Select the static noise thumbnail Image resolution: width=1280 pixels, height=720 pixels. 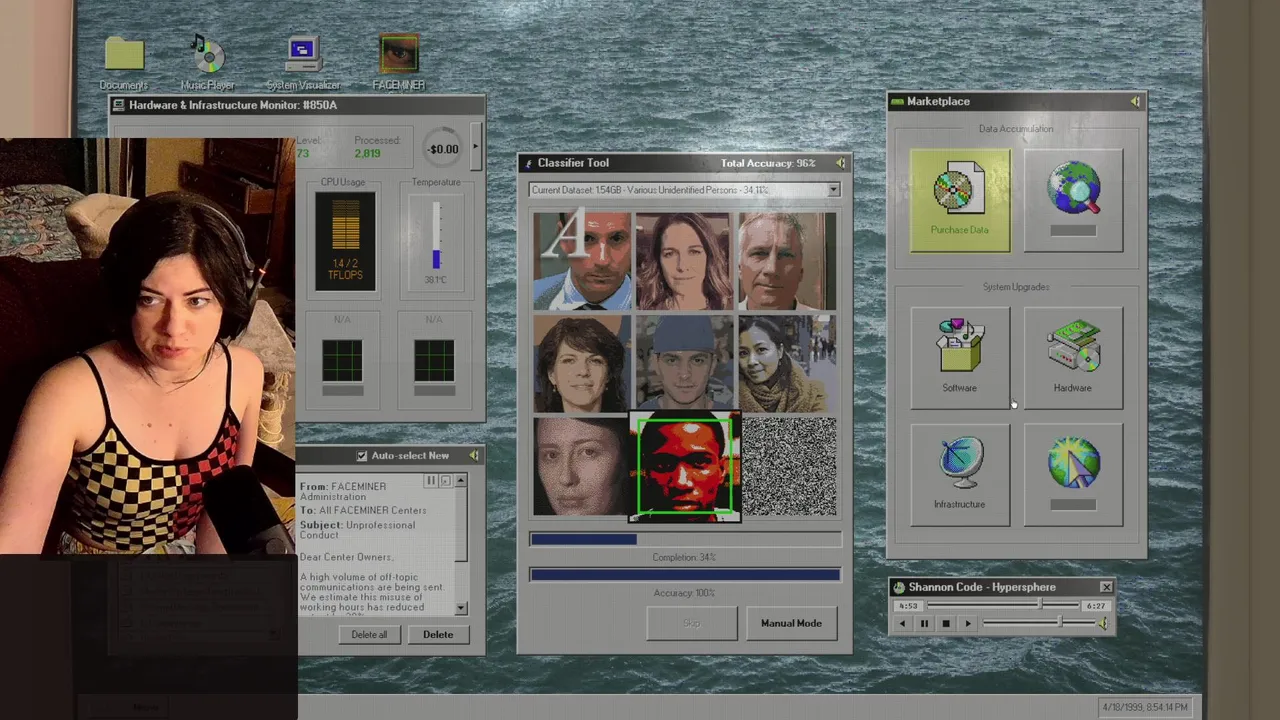coord(789,467)
